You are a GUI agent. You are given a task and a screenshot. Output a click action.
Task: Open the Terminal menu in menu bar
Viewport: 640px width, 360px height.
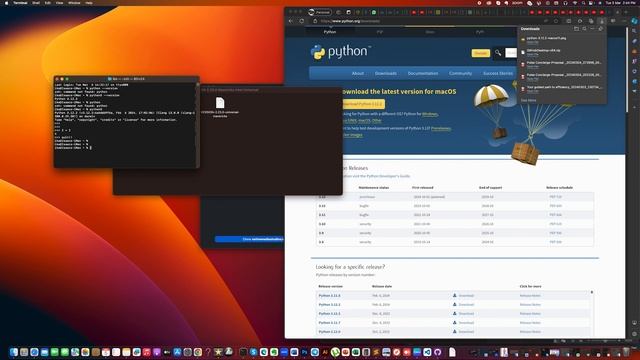(20, 3)
